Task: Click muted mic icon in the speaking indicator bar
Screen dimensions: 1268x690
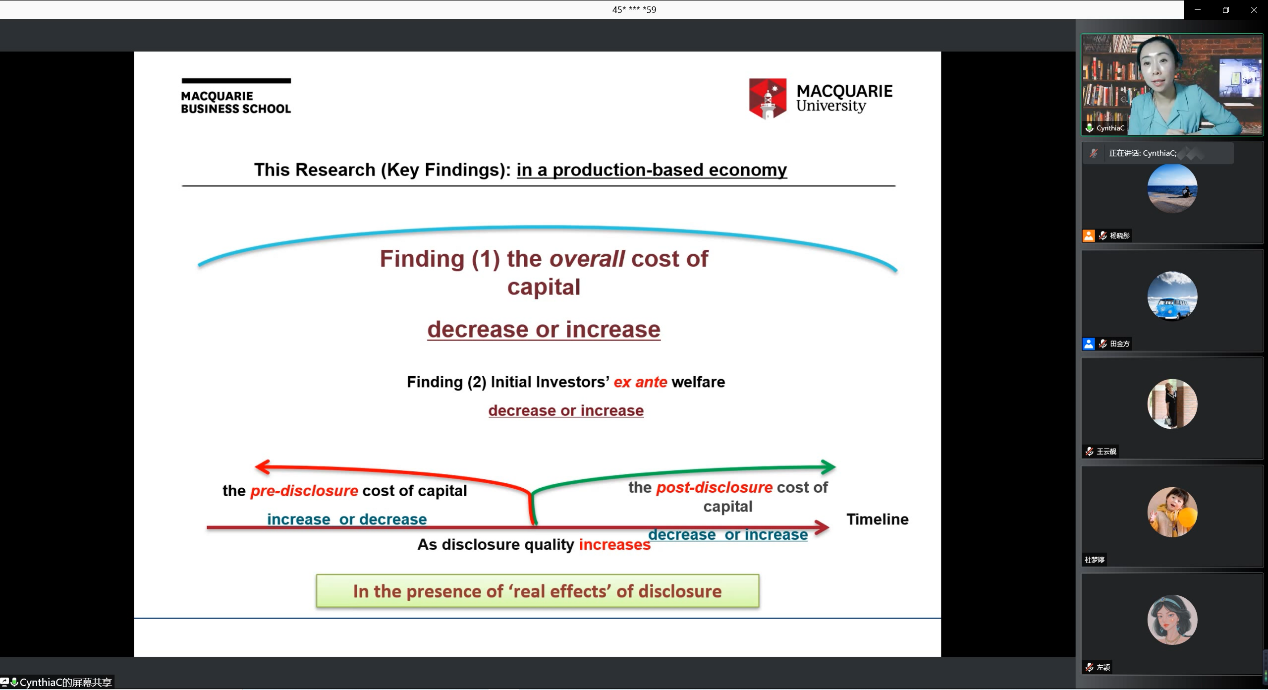Action: coord(1095,153)
